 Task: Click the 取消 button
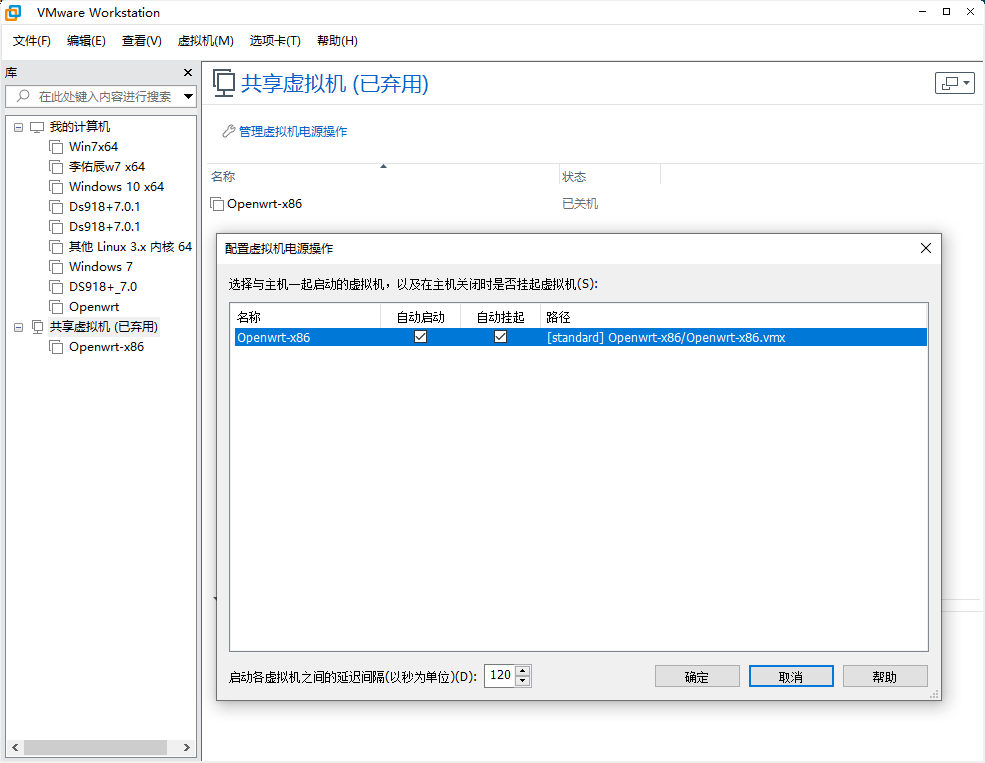[x=791, y=677]
